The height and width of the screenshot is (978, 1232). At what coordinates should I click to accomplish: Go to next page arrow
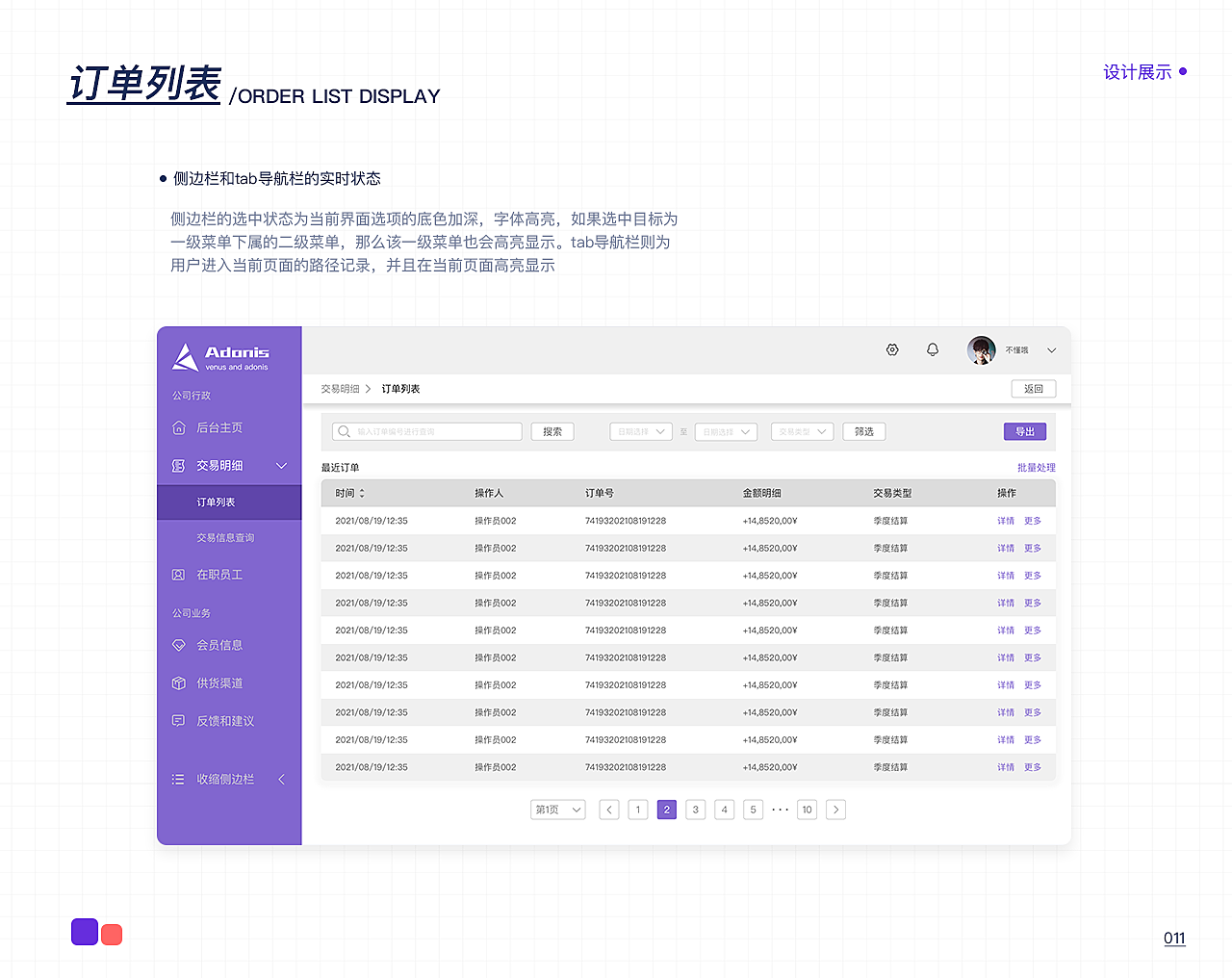836,810
